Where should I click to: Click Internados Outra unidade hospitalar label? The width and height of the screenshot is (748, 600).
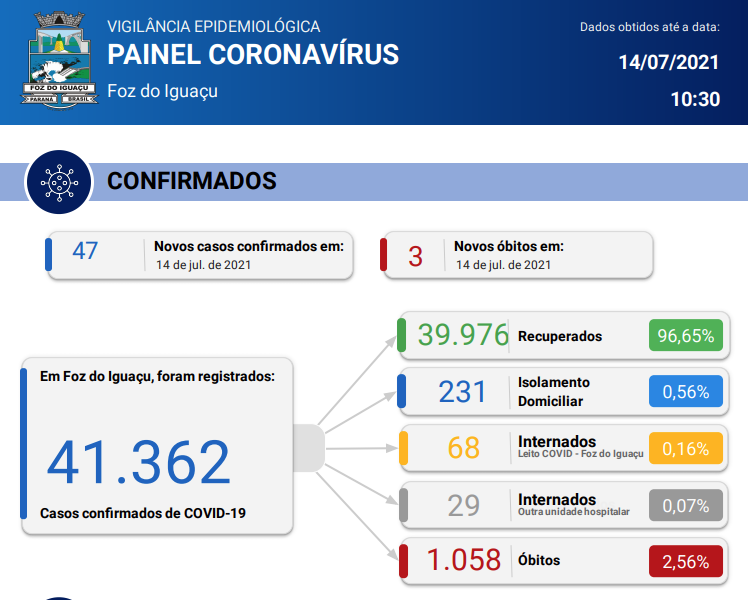pyautogui.click(x=574, y=505)
